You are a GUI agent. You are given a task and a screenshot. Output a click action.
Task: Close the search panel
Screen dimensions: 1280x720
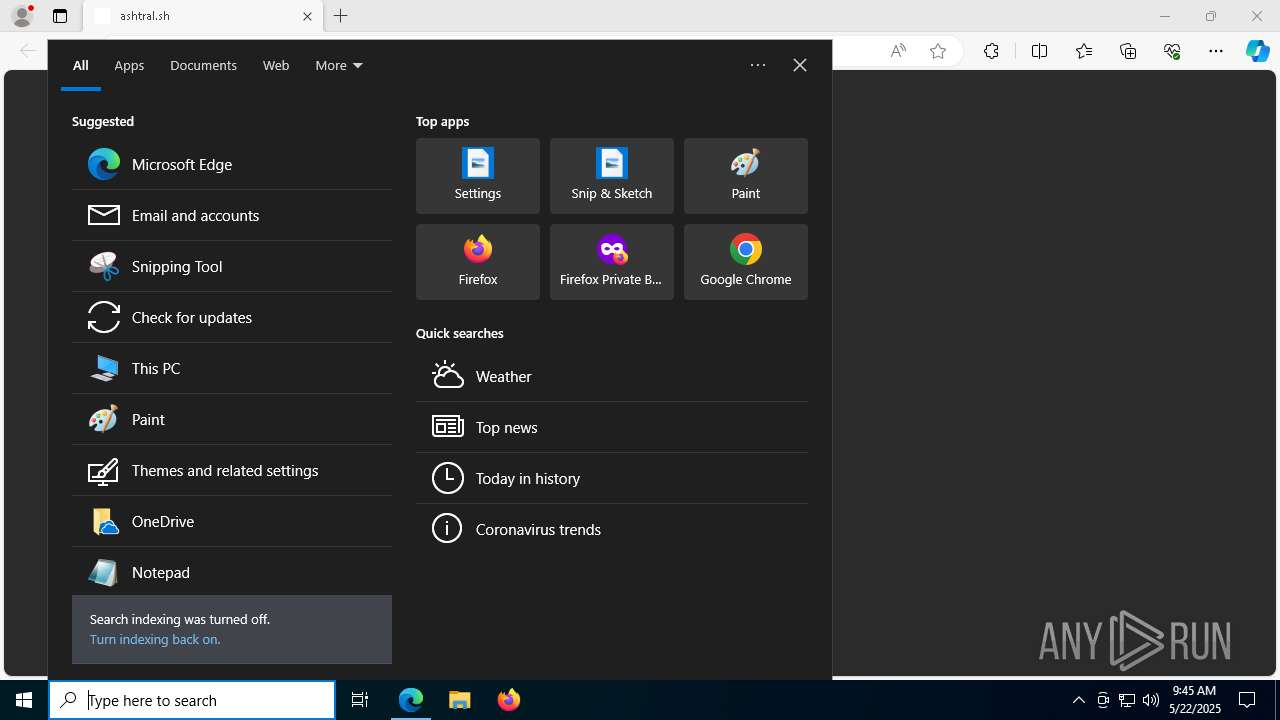800,65
